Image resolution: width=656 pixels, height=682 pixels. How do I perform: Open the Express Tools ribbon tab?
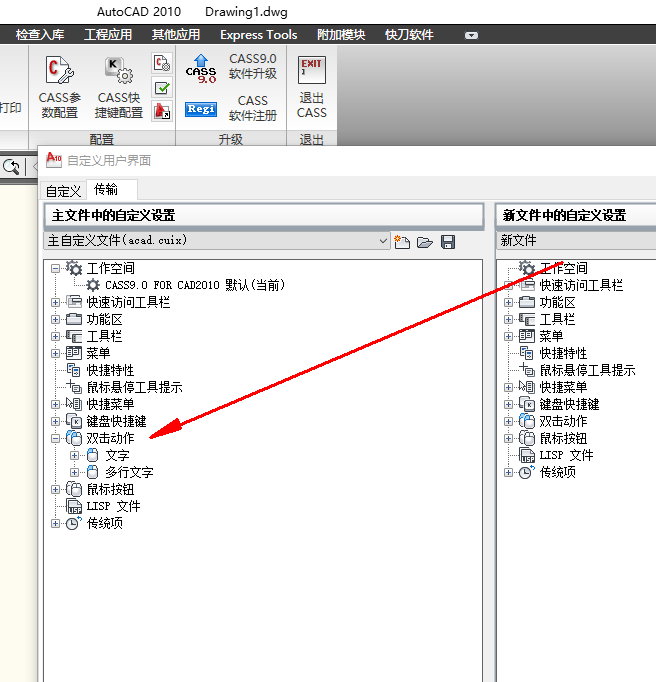[258, 35]
